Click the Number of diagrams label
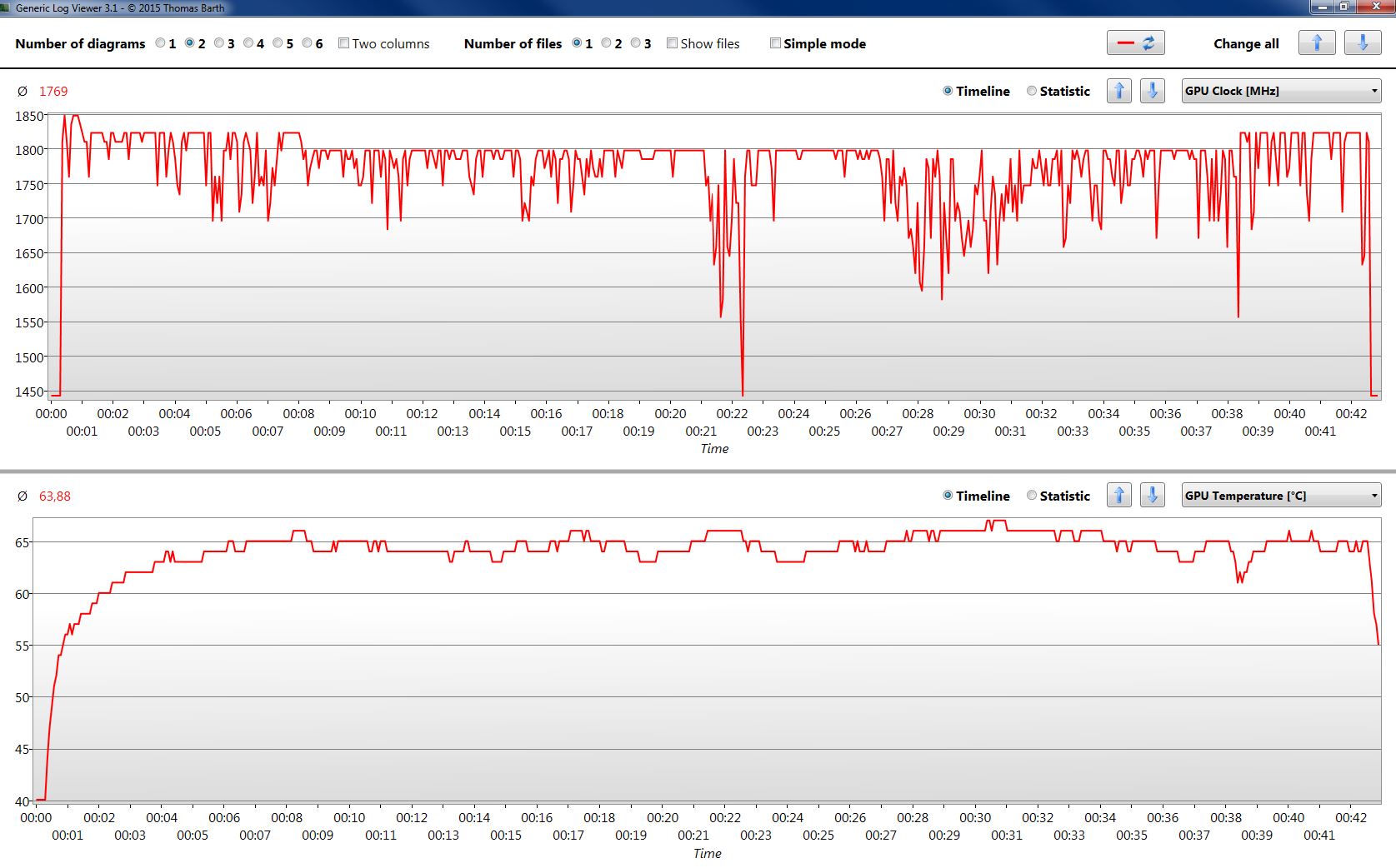 (80, 43)
